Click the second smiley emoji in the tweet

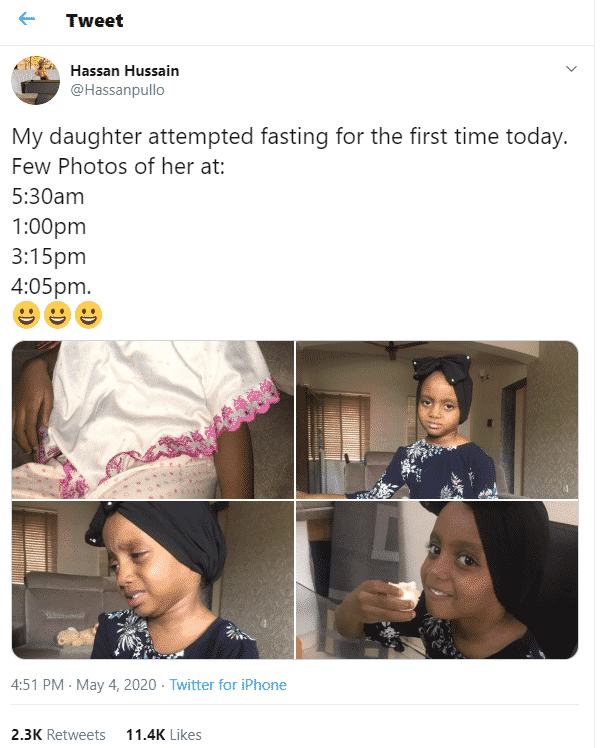point(57,315)
